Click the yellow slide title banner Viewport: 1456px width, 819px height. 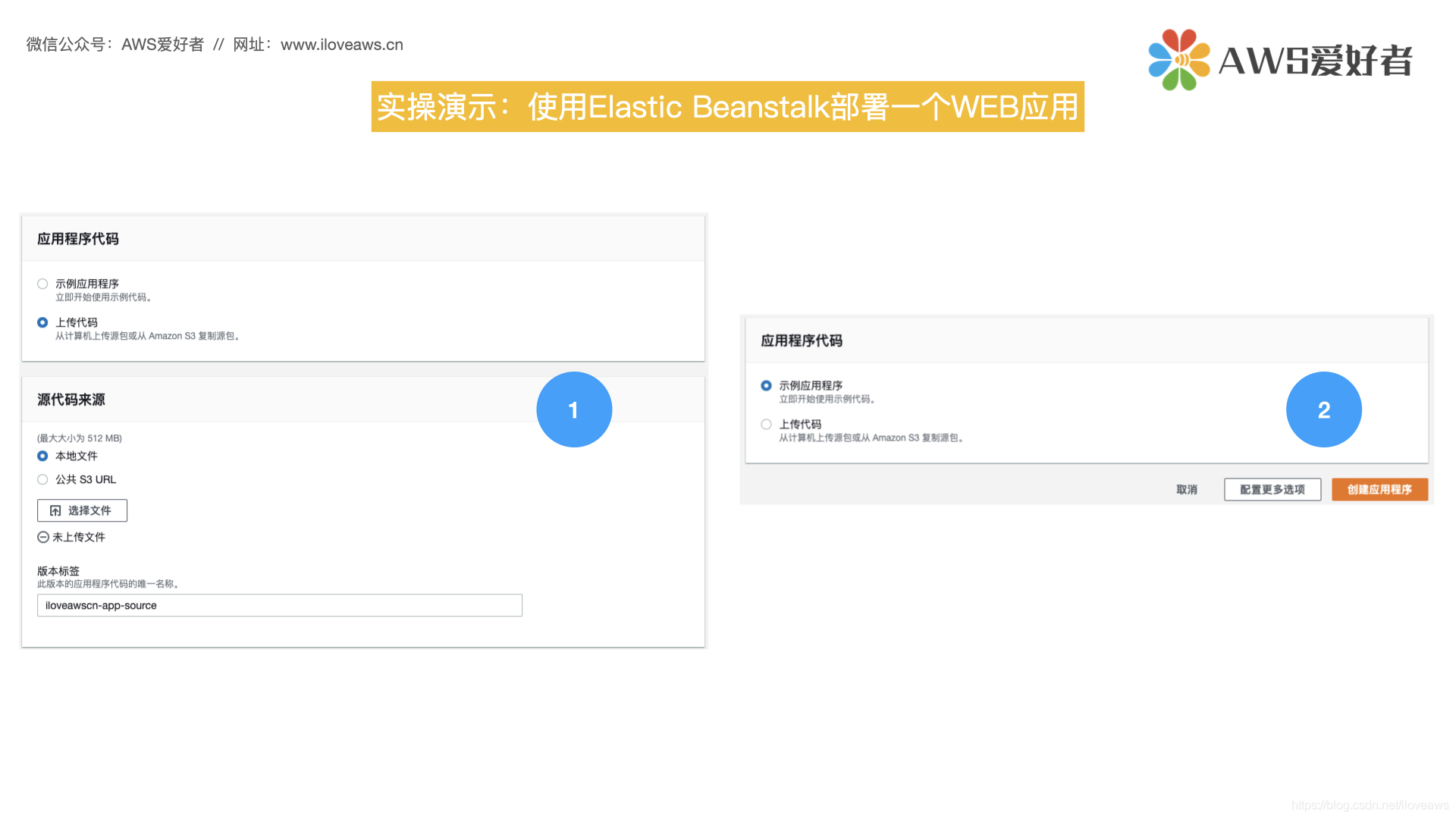point(727,107)
